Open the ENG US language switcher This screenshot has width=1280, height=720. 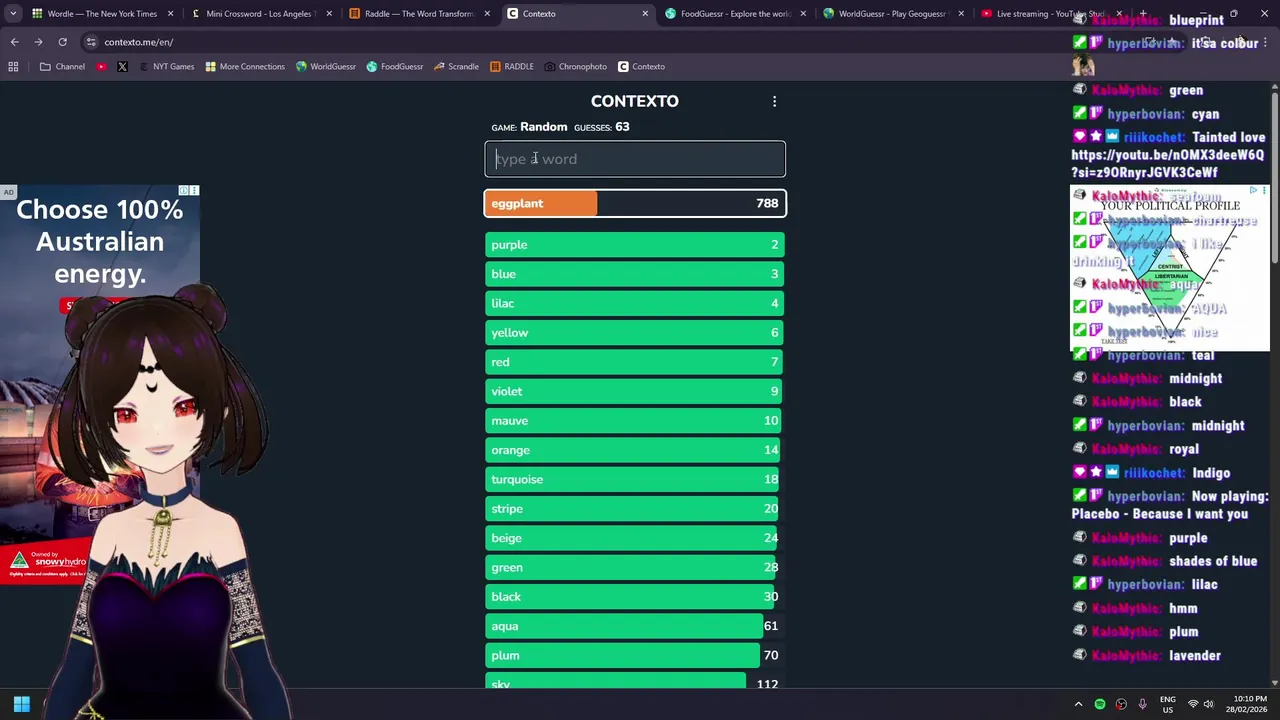point(1168,704)
